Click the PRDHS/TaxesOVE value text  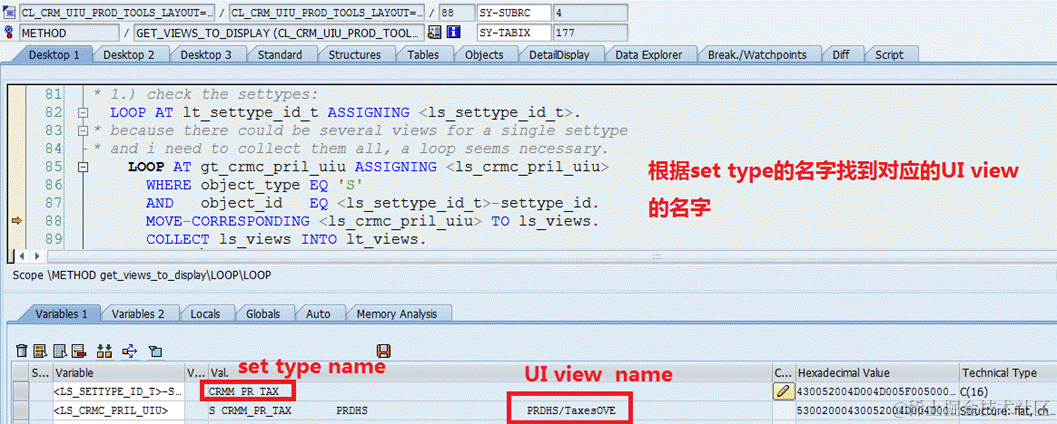coord(571,409)
